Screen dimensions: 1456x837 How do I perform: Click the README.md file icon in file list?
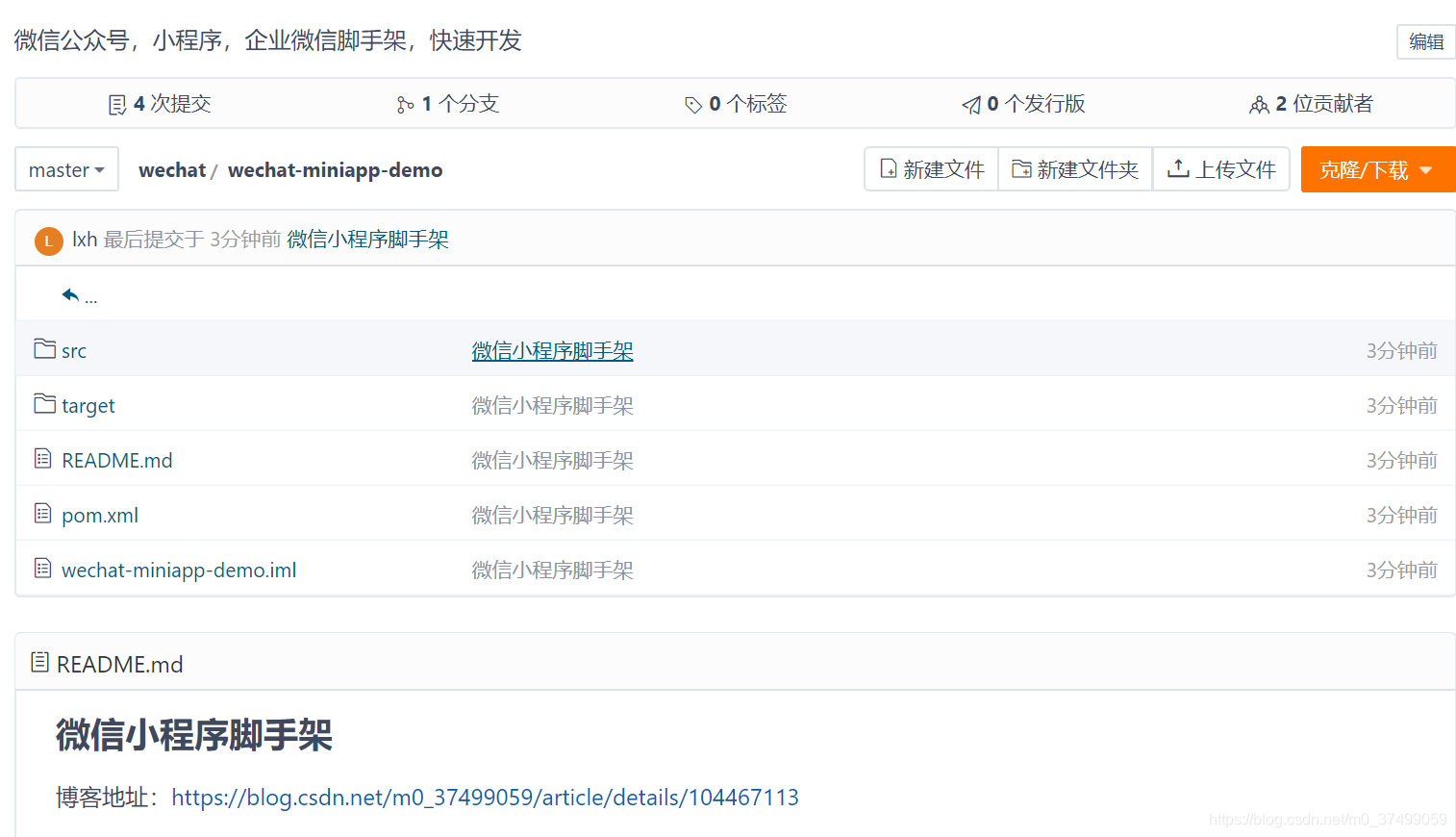pos(42,458)
